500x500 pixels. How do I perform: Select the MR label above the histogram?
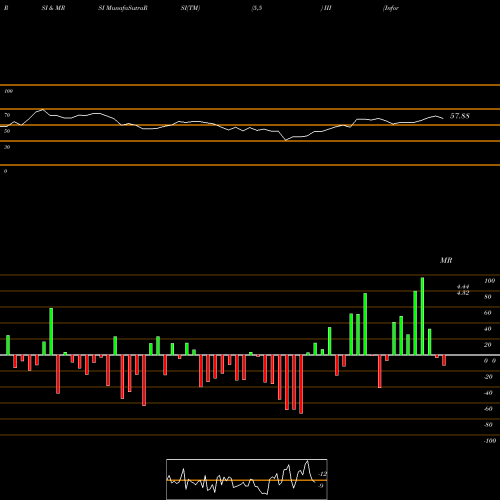[x=446, y=260]
